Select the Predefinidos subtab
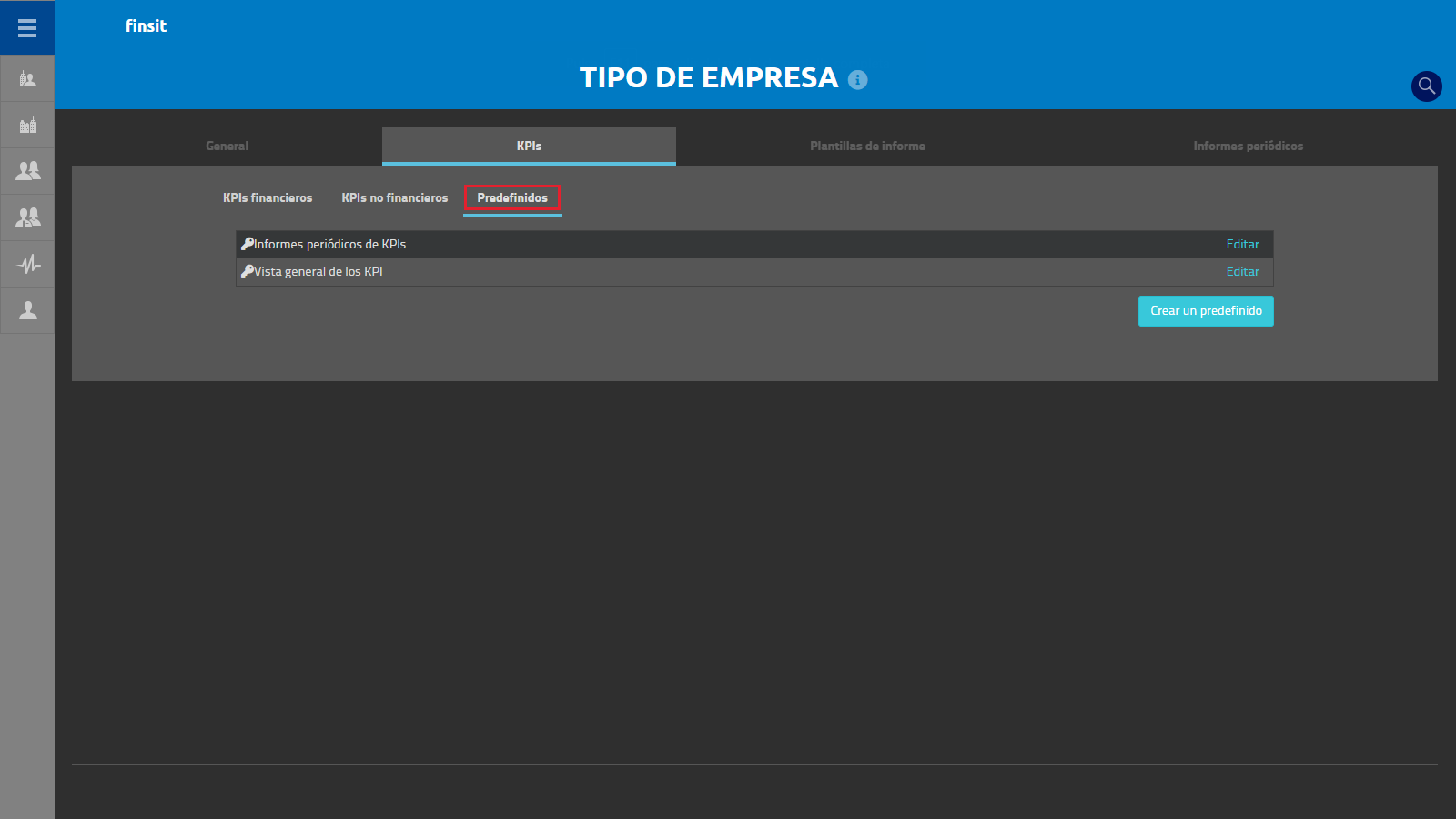 point(512,197)
